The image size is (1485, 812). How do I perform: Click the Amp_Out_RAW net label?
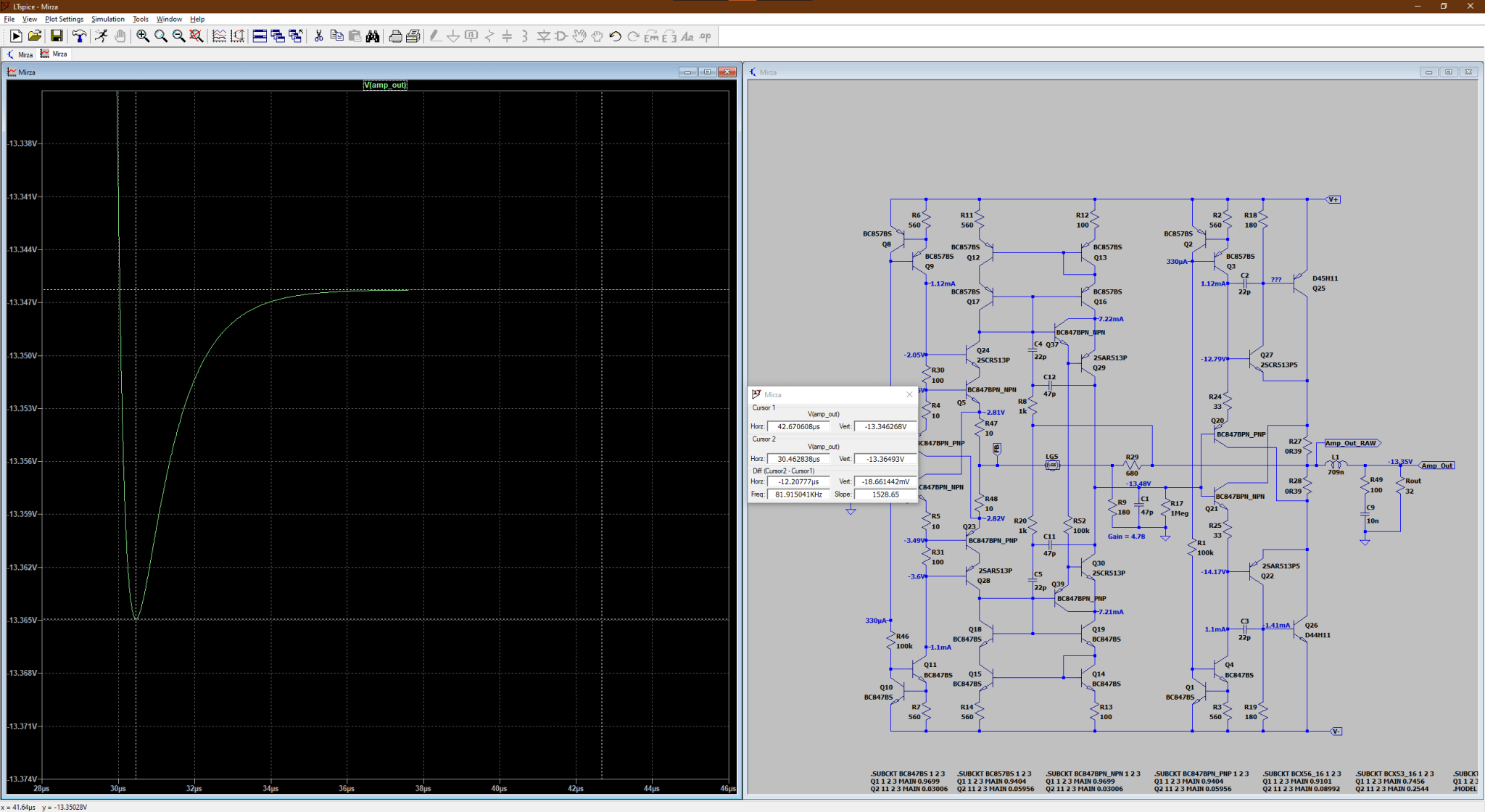coord(1351,443)
